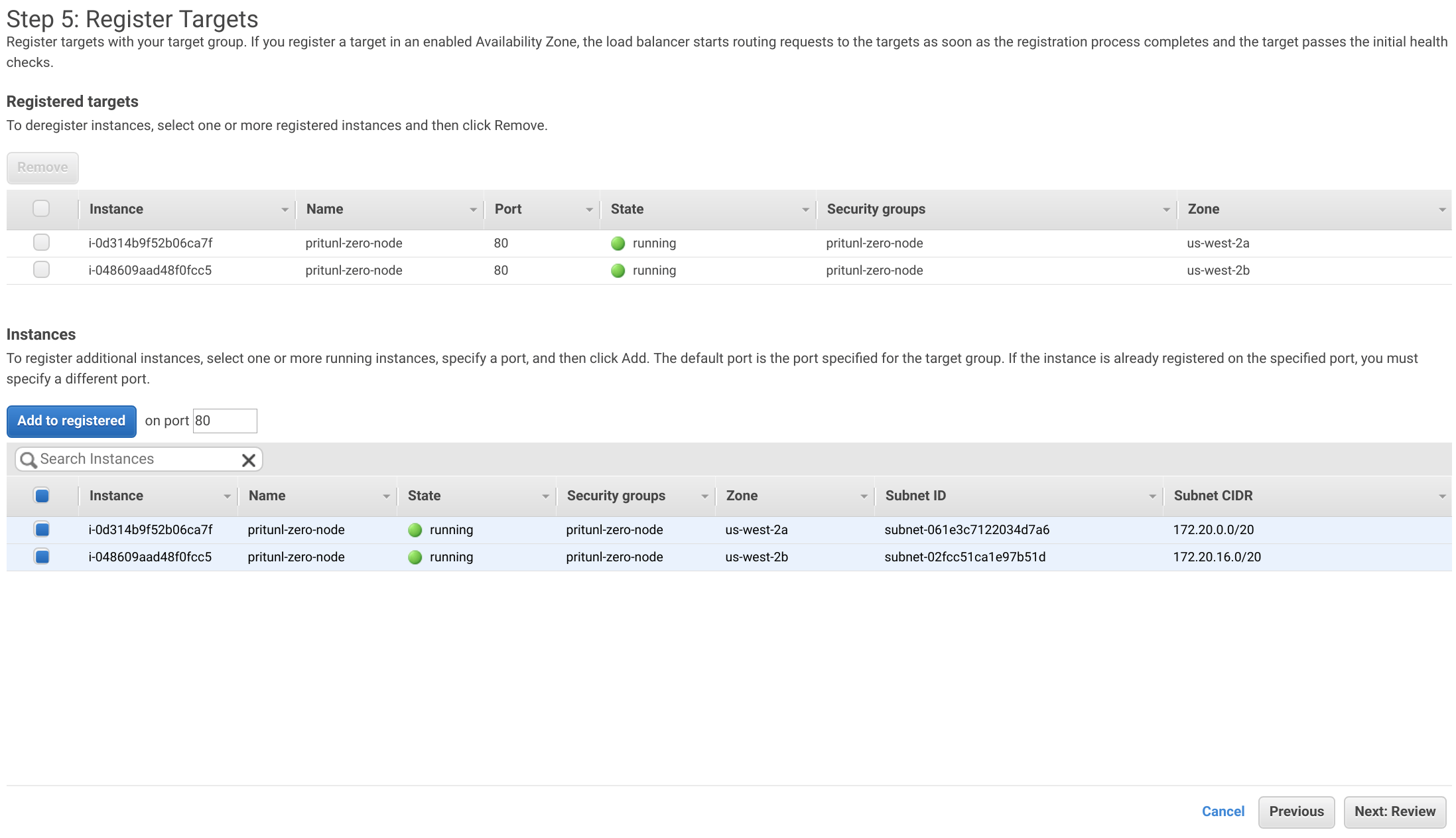1456x838 pixels.
Task: Click the running status dot for subnet-02fcc51ca1e97b51d row
Action: tap(415, 557)
